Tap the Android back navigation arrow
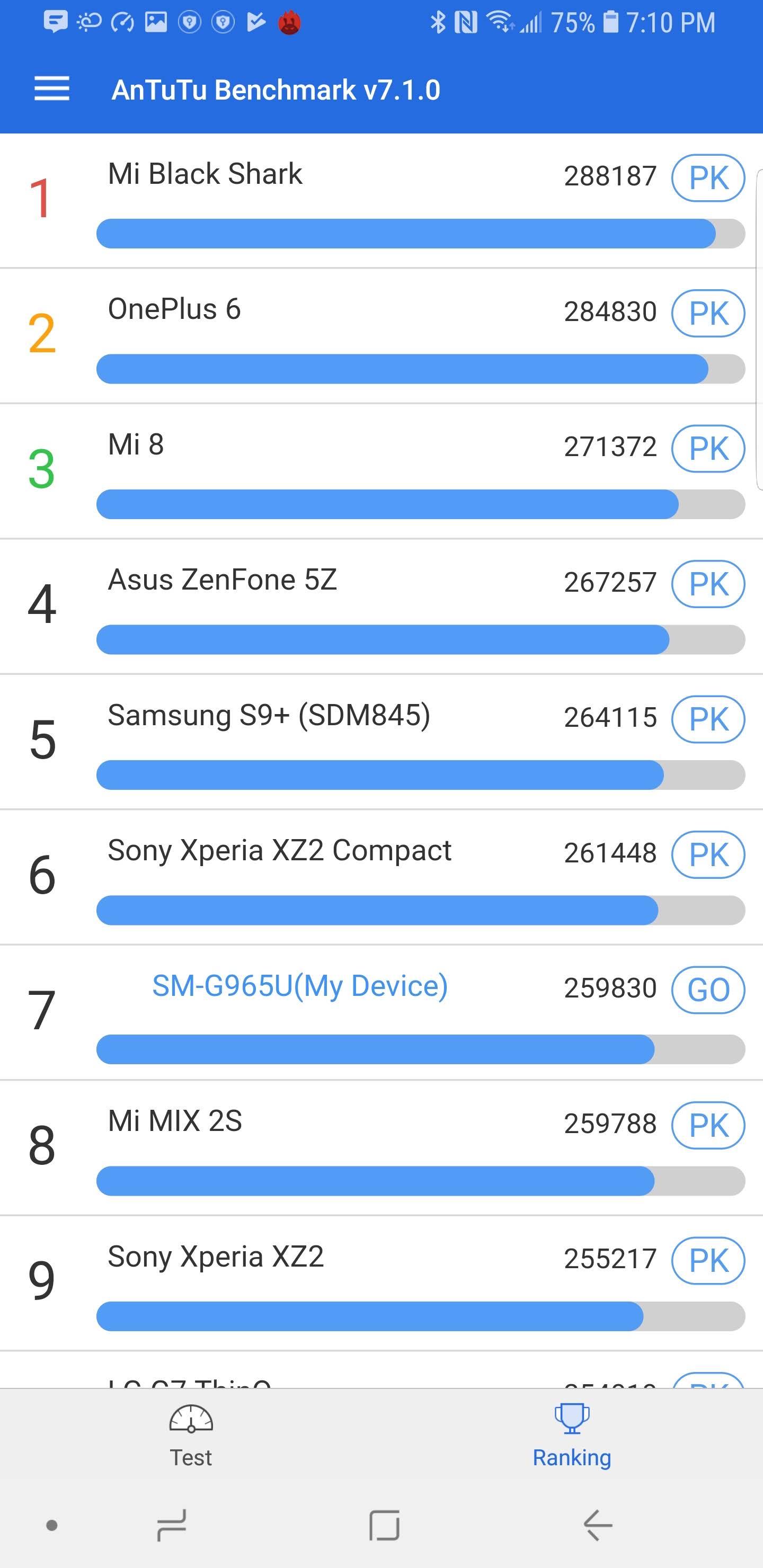This screenshot has width=763, height=1568. point(597,1525)
